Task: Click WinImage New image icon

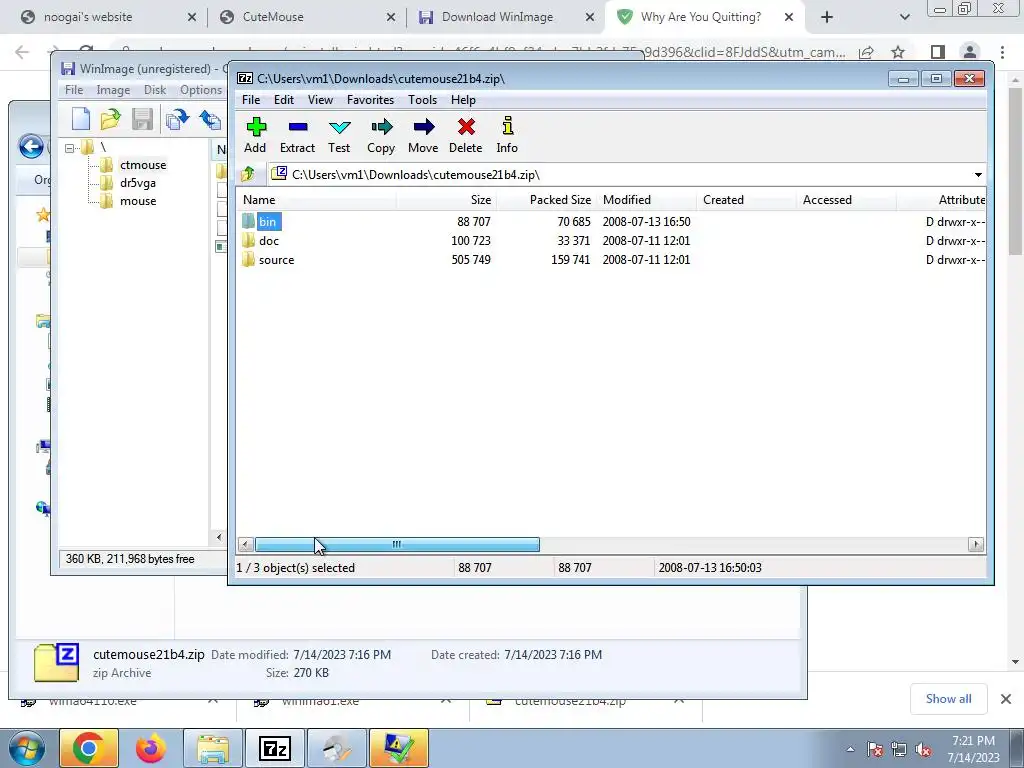Action: point(81,120)
